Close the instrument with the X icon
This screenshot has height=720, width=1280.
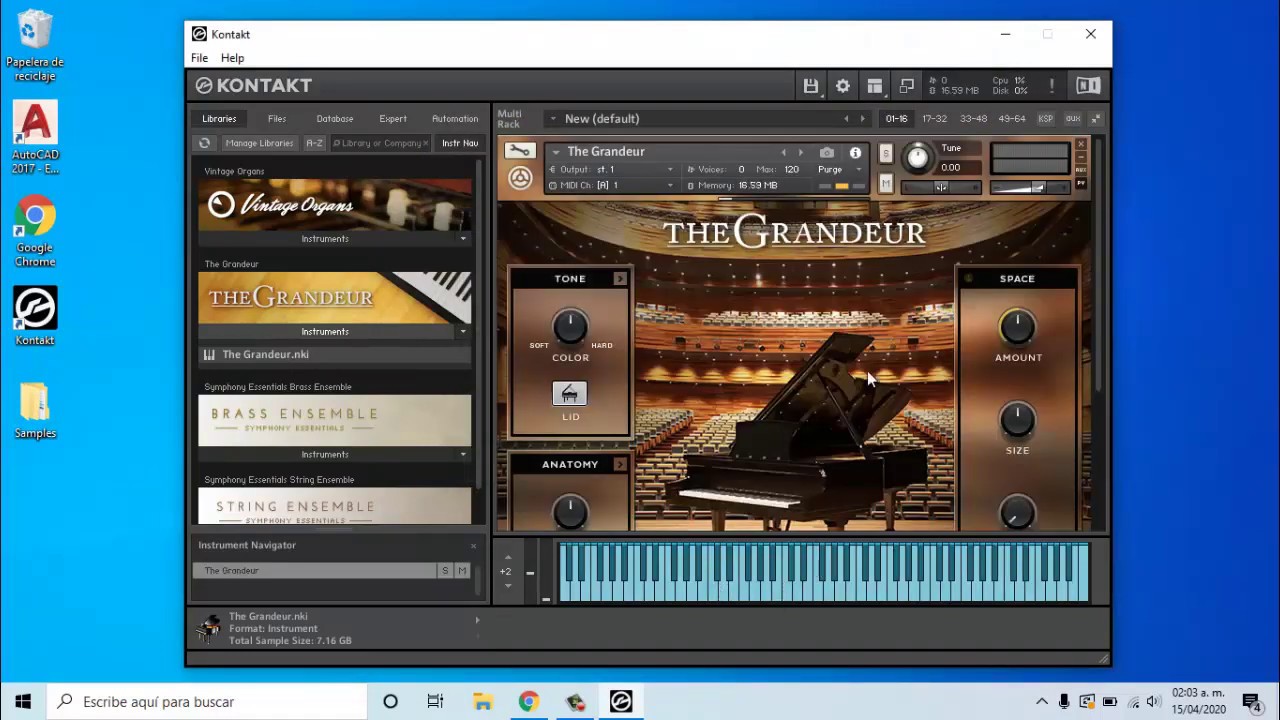[1080, 145]
